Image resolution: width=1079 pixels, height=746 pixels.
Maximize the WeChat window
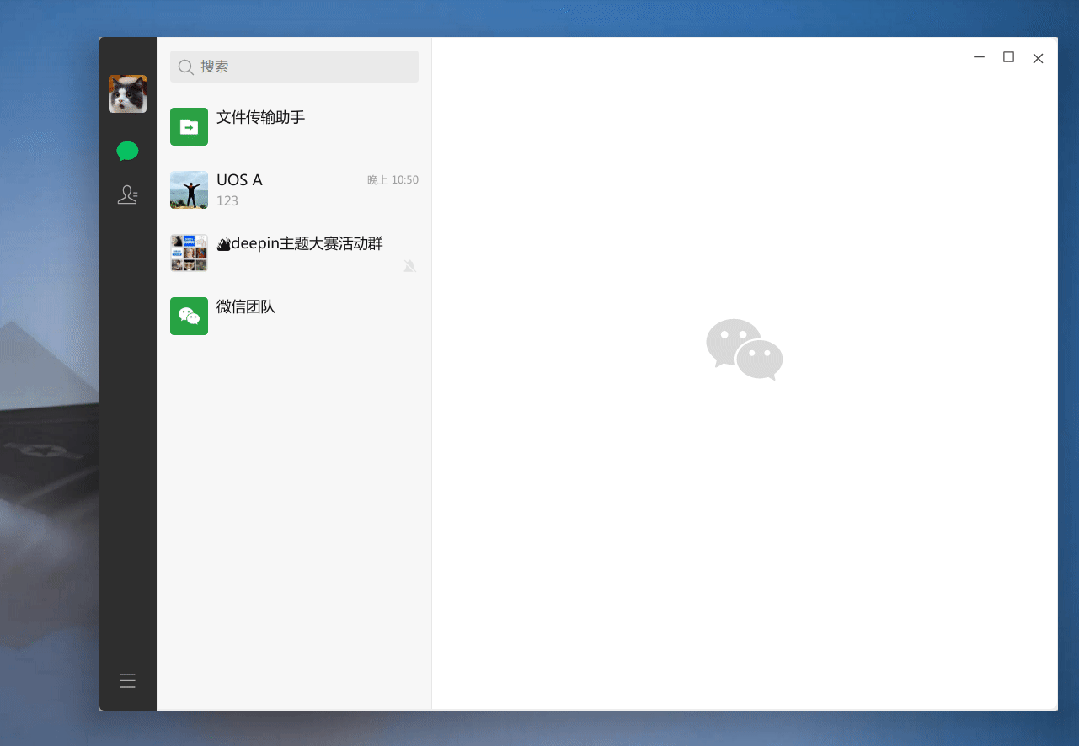point(1008,58)
